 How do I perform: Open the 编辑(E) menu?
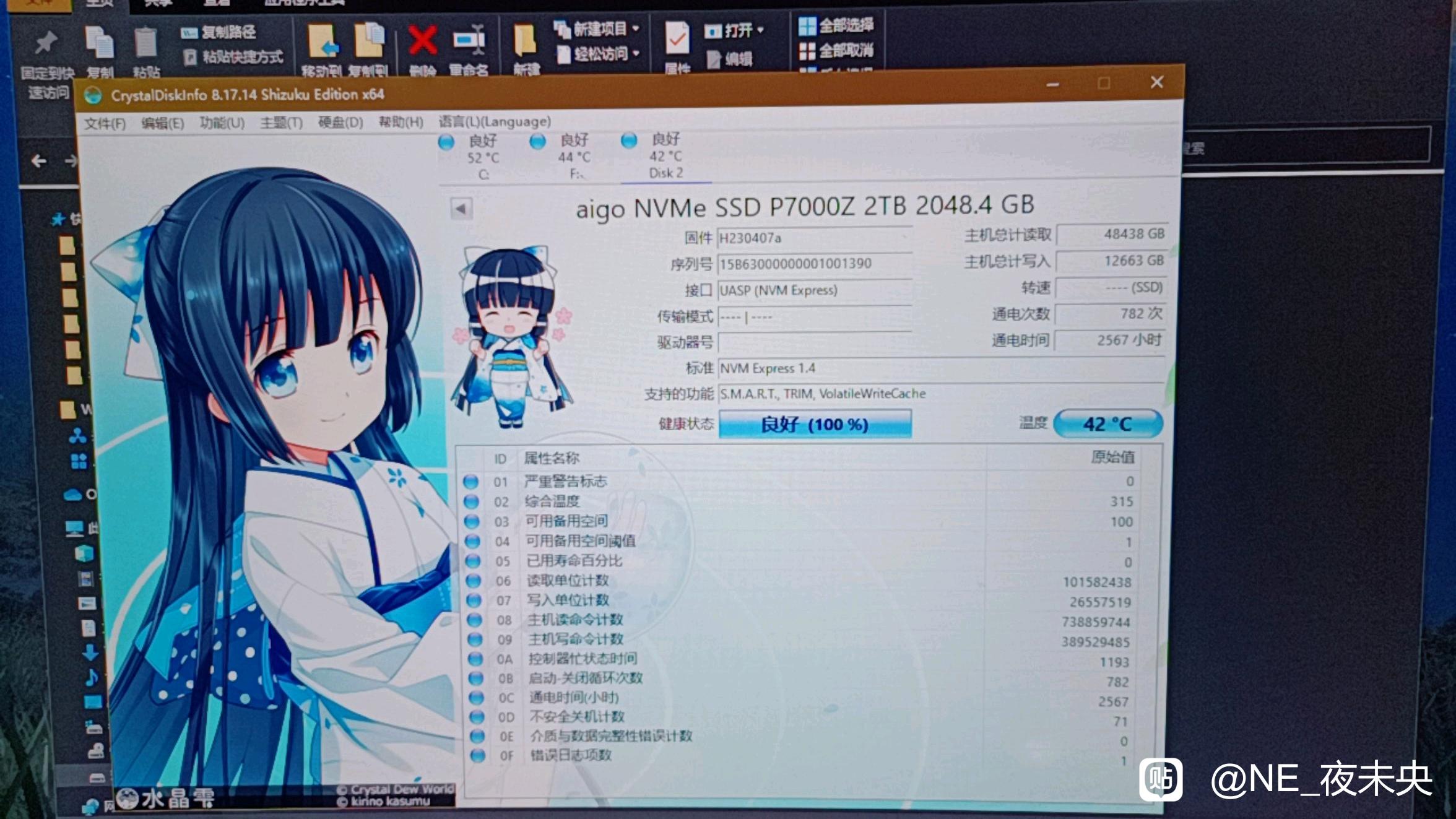[162, 123]
